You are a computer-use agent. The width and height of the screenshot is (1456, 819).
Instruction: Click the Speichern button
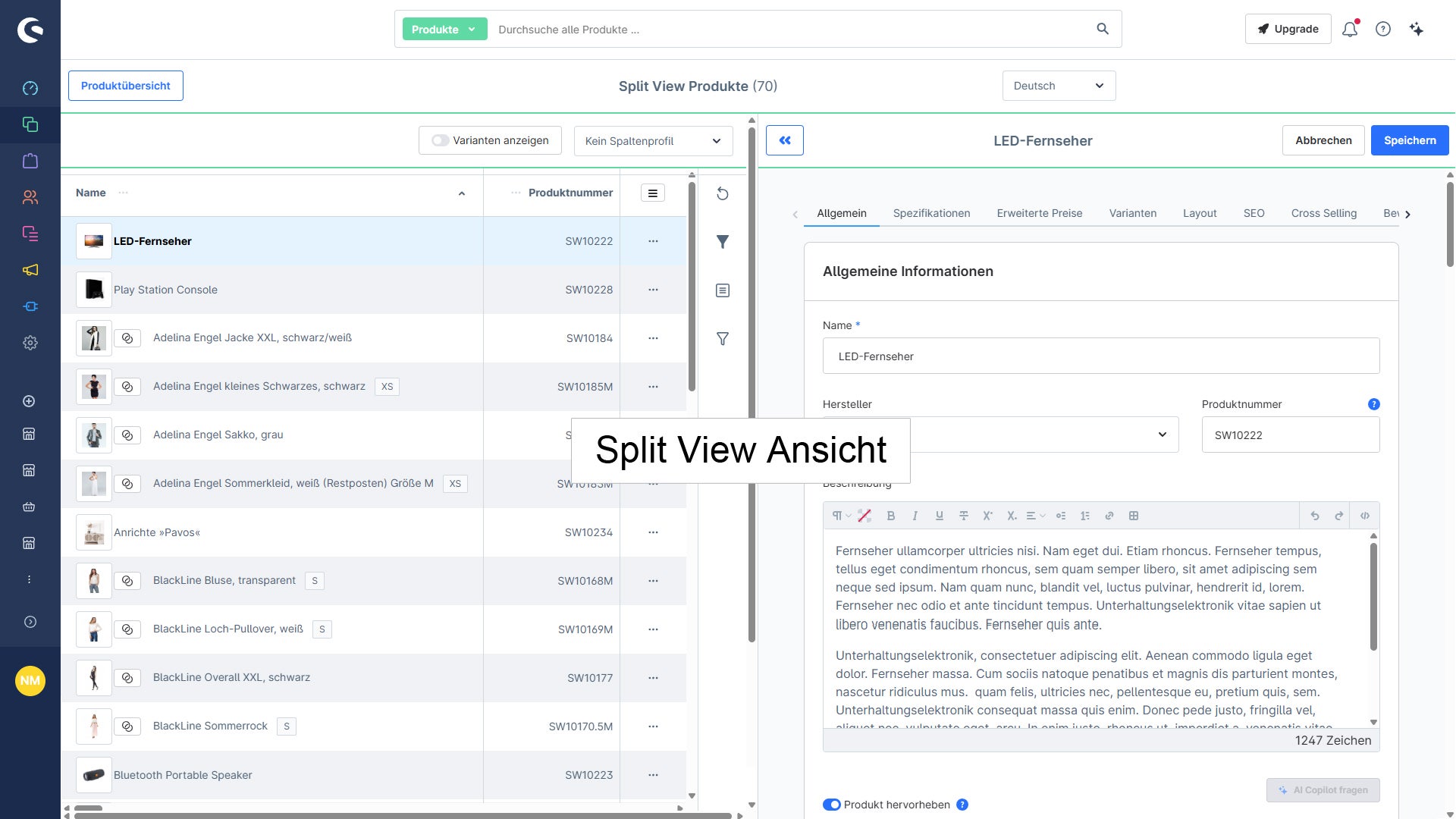1410,140
